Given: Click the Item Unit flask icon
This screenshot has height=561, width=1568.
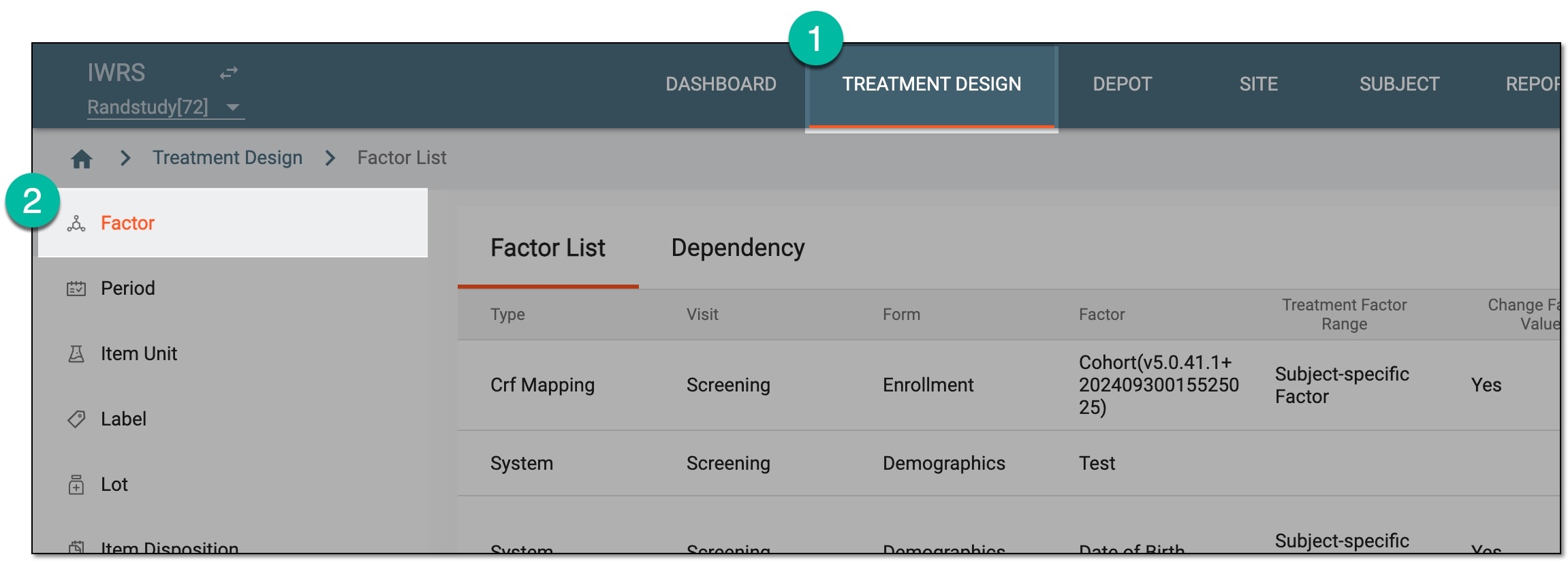Looking at the screenshot, I should [76, 354].
